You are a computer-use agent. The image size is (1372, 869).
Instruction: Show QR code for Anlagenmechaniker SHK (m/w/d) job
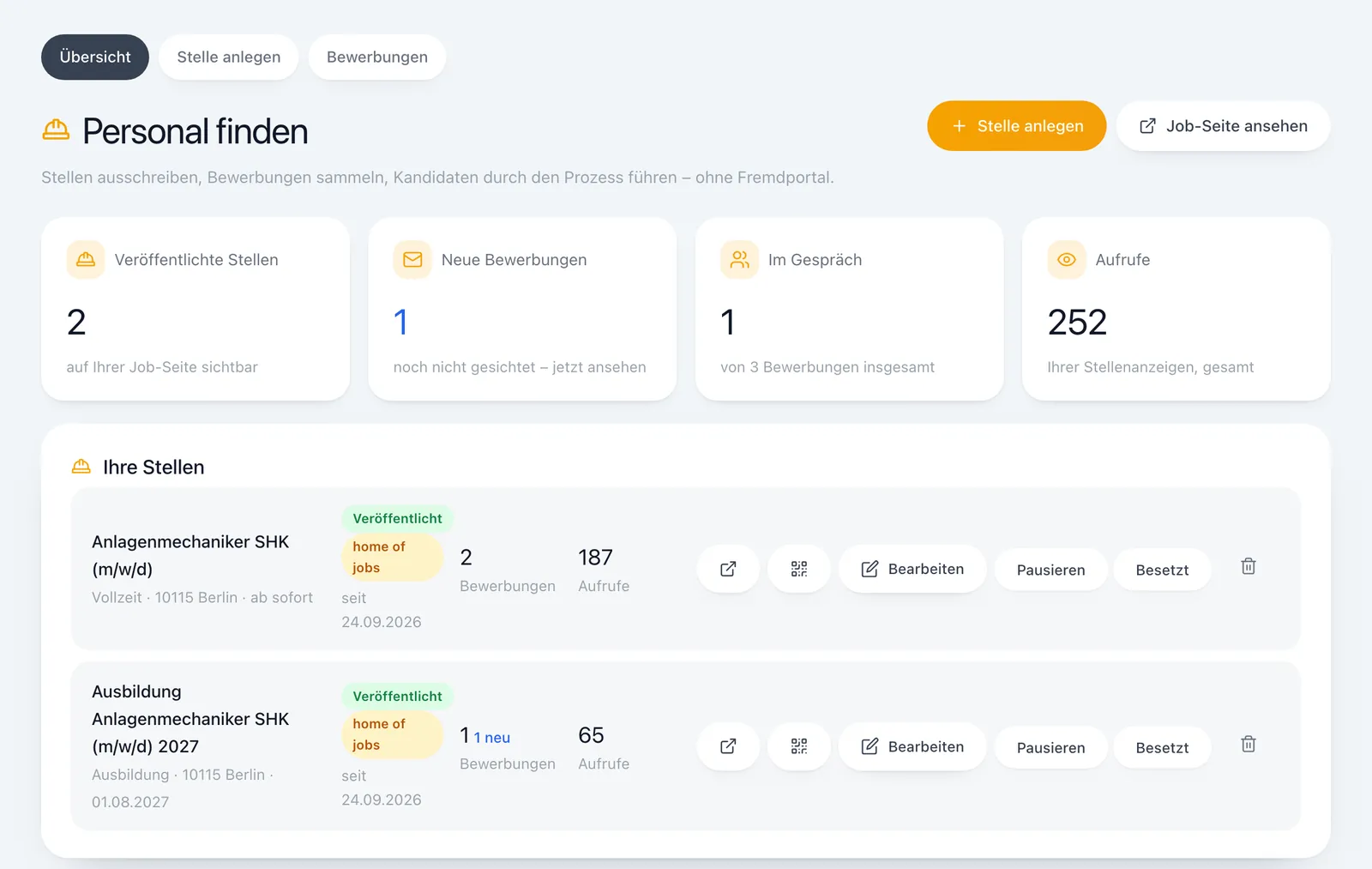pos(799,569)
